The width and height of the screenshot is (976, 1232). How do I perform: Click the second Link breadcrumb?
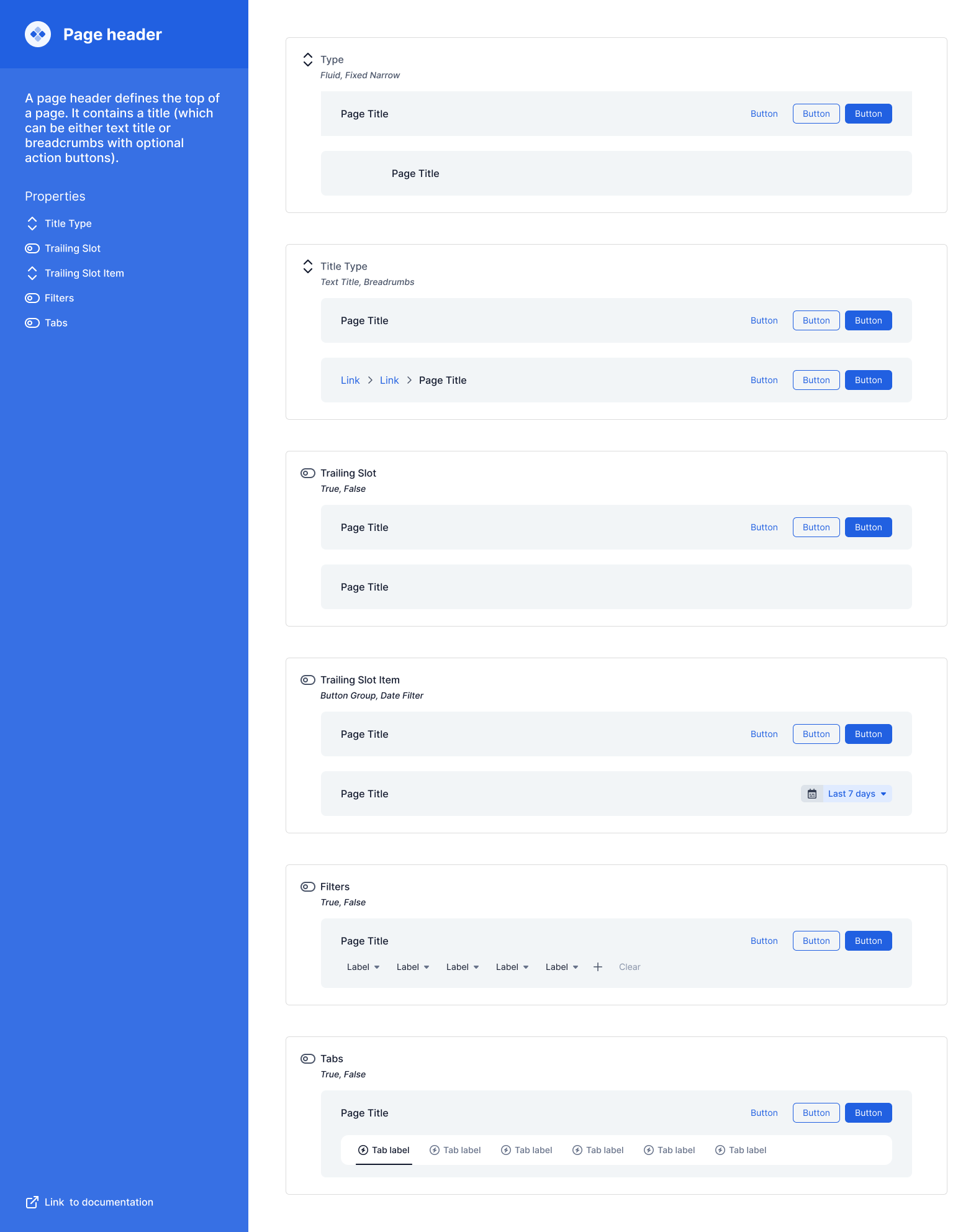coord(389,380)
